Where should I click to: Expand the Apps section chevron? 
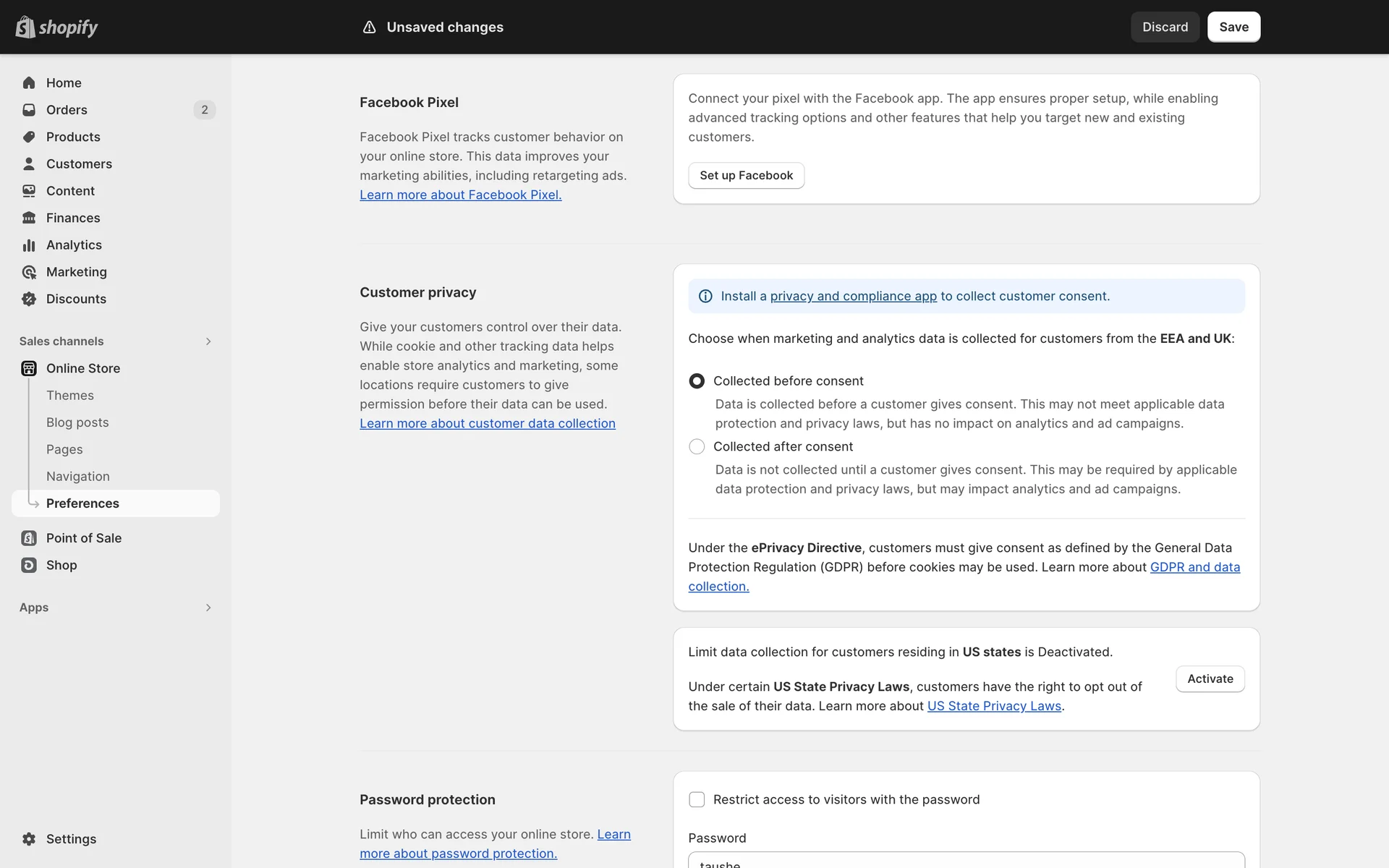(x=208, y=608)
